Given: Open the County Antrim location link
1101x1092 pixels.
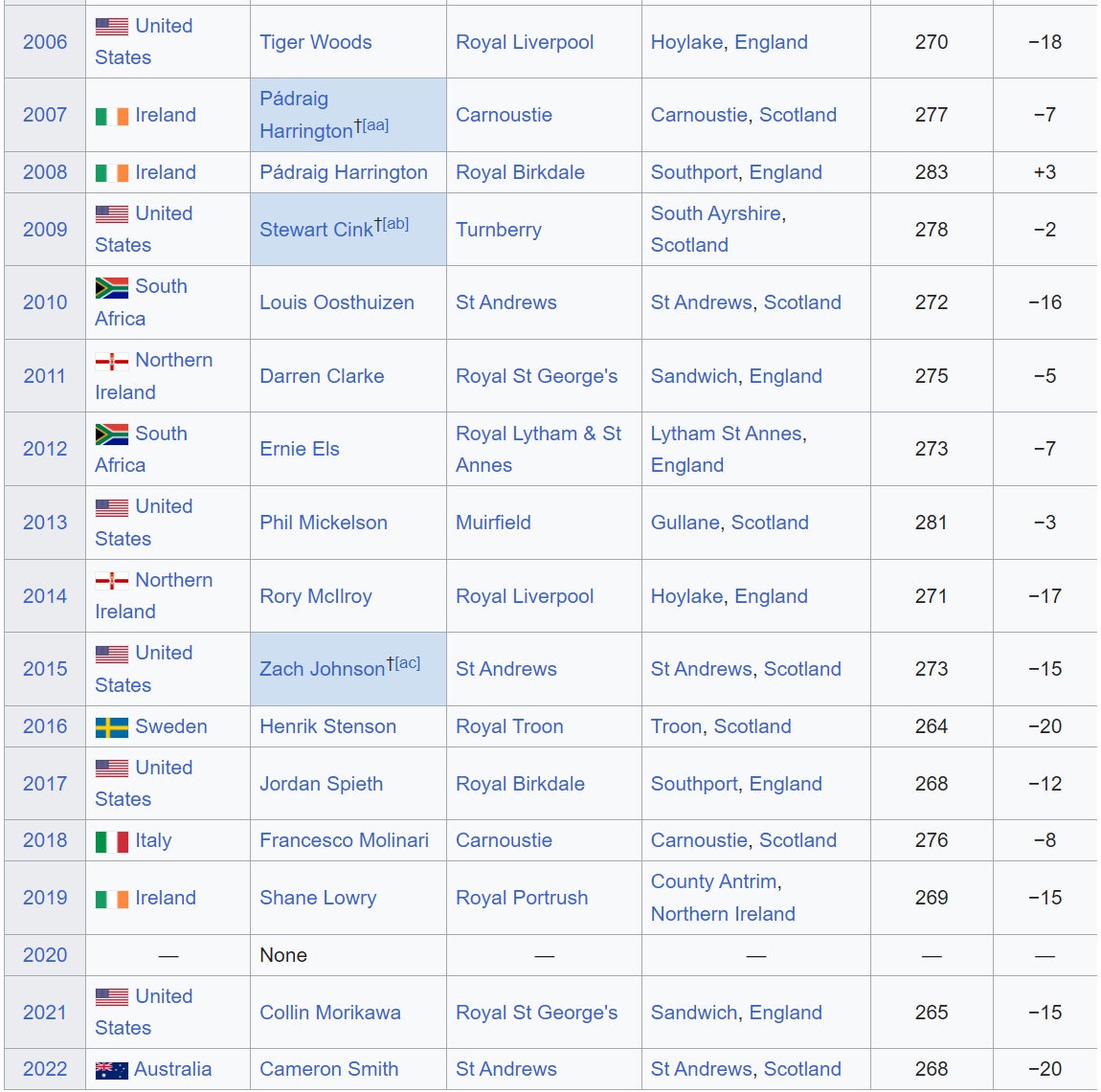Looking at the screenshot, I should [713, 881].
